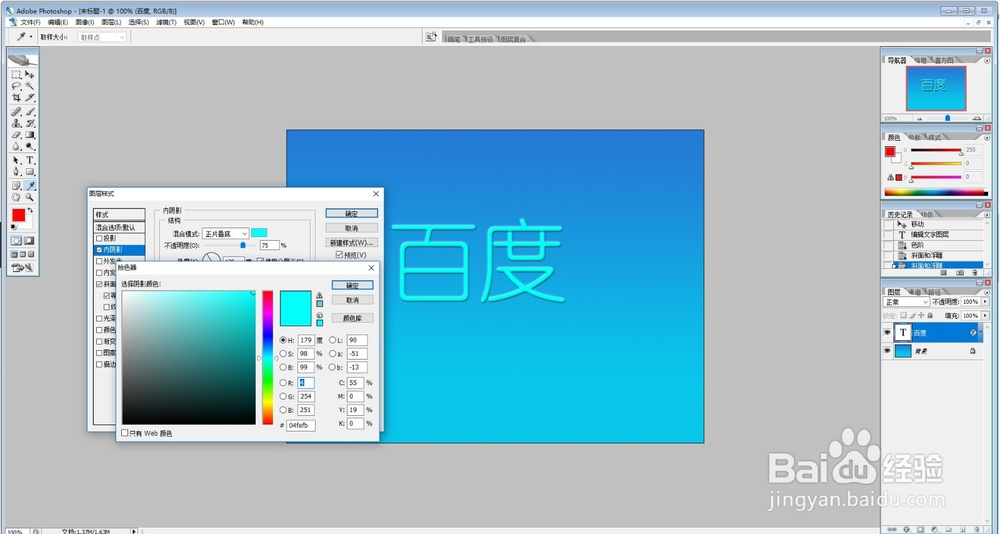Image resolution: width=1000 pixels, height=534 pixels.
Task: Cancel the color picker with 取消
Action: point(352,300)
